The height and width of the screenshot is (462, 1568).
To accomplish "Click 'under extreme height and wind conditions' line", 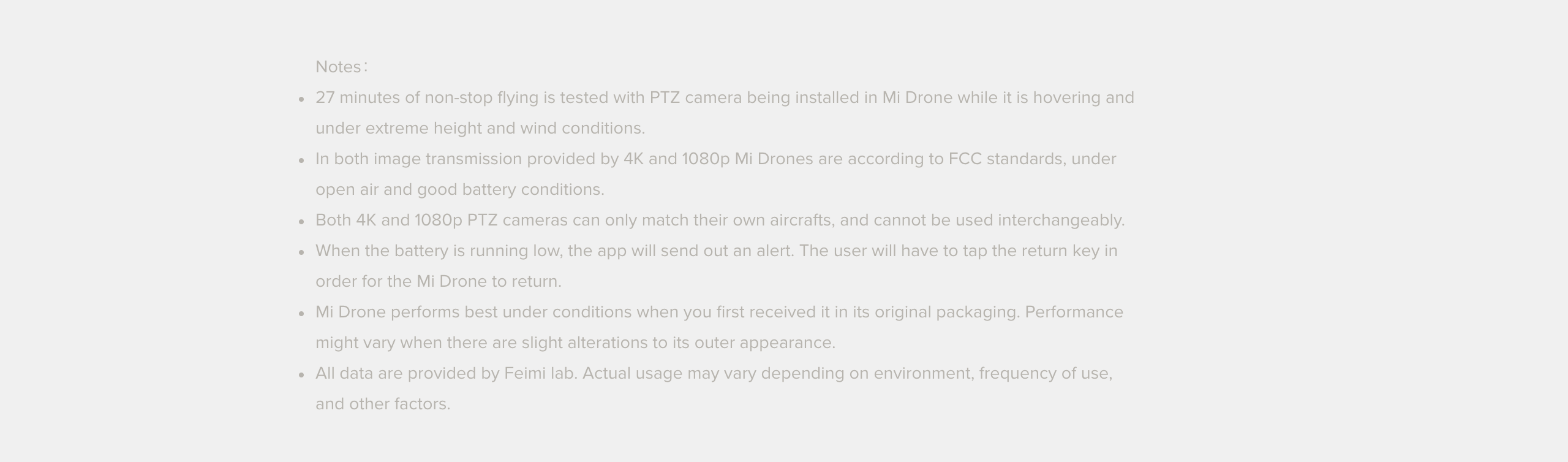I will click(x=480, y=128).
